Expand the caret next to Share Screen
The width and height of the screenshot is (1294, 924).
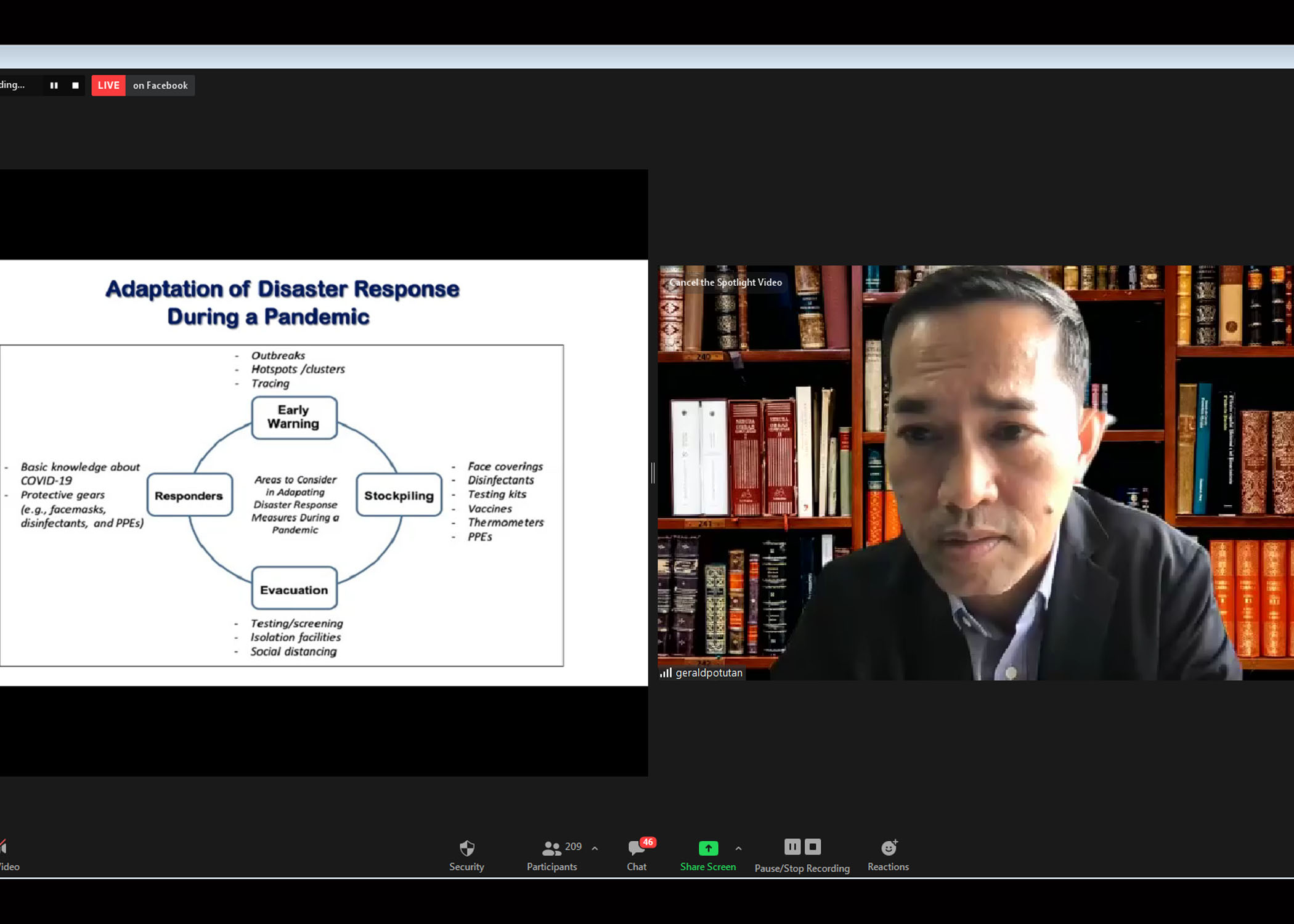pos(738,848)
